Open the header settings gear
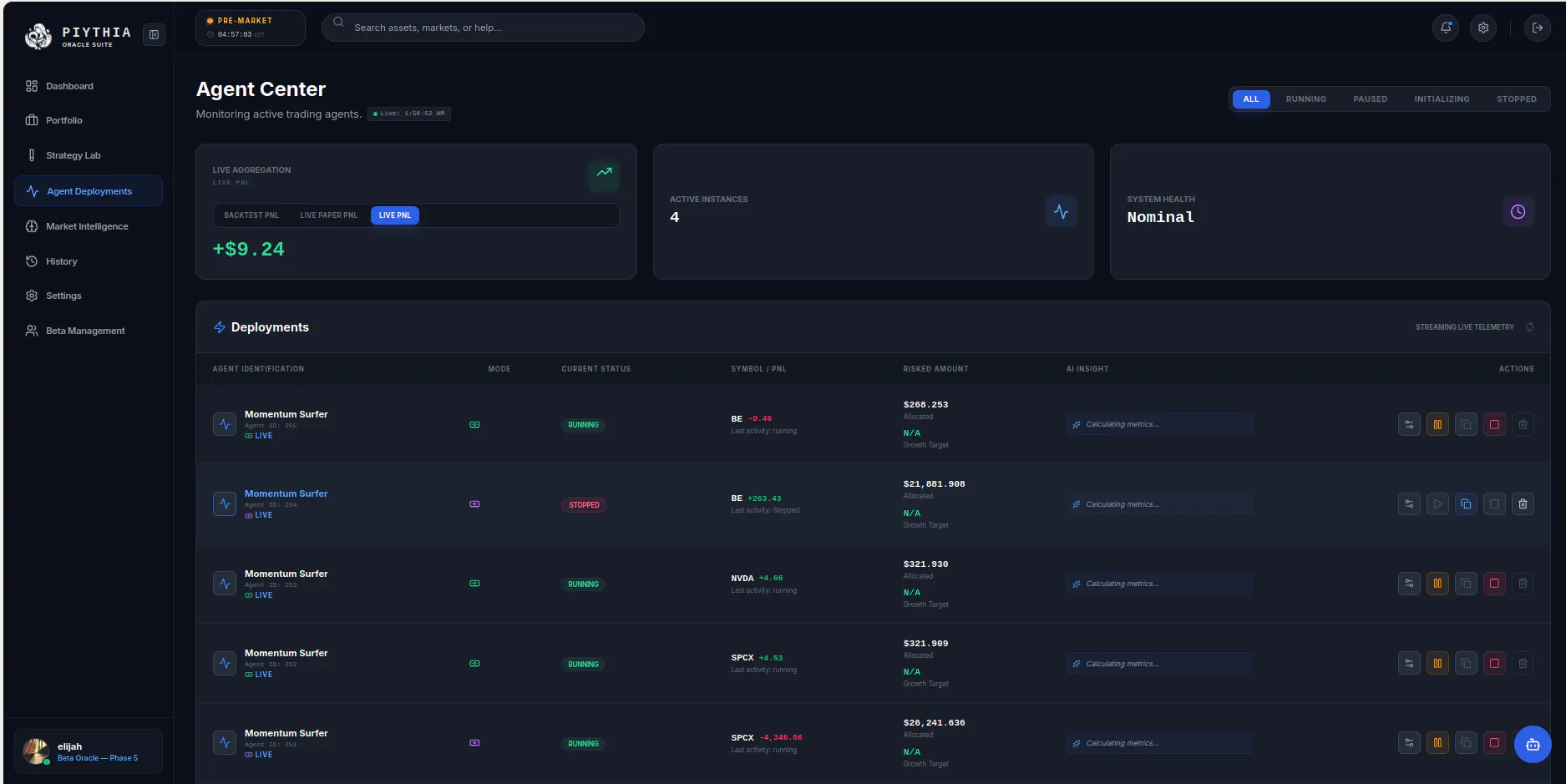Viewport: 1566px width, 784px height. pos(1483,28)
